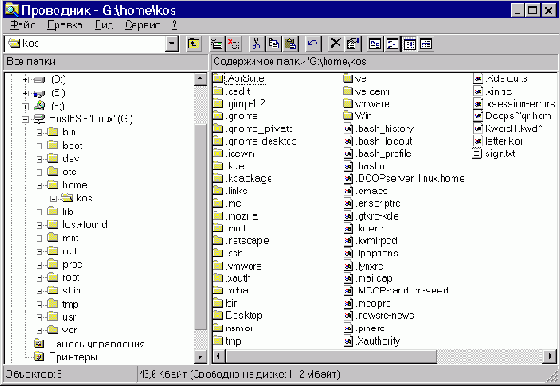The height and width of the screenshot is (386, 560).
Task: Select the .gnome folder icon
Action: (x=218, y=116)
